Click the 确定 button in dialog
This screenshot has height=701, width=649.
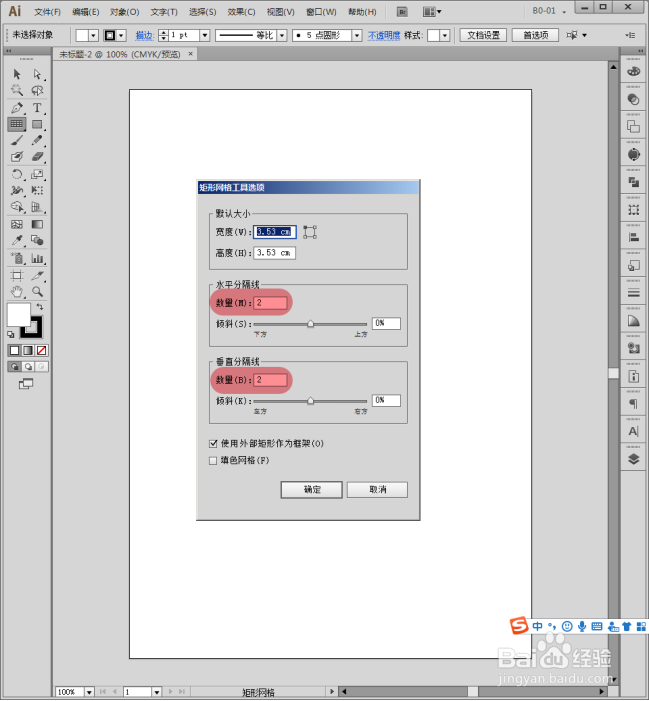tap(312, 490)
